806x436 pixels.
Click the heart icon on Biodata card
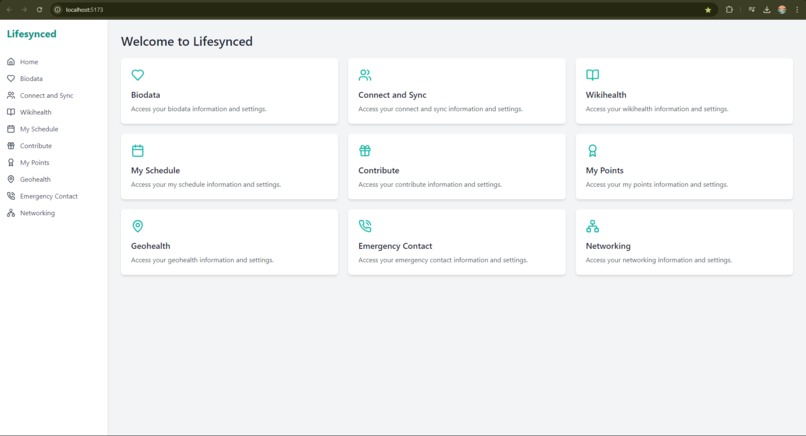[138, 75]
